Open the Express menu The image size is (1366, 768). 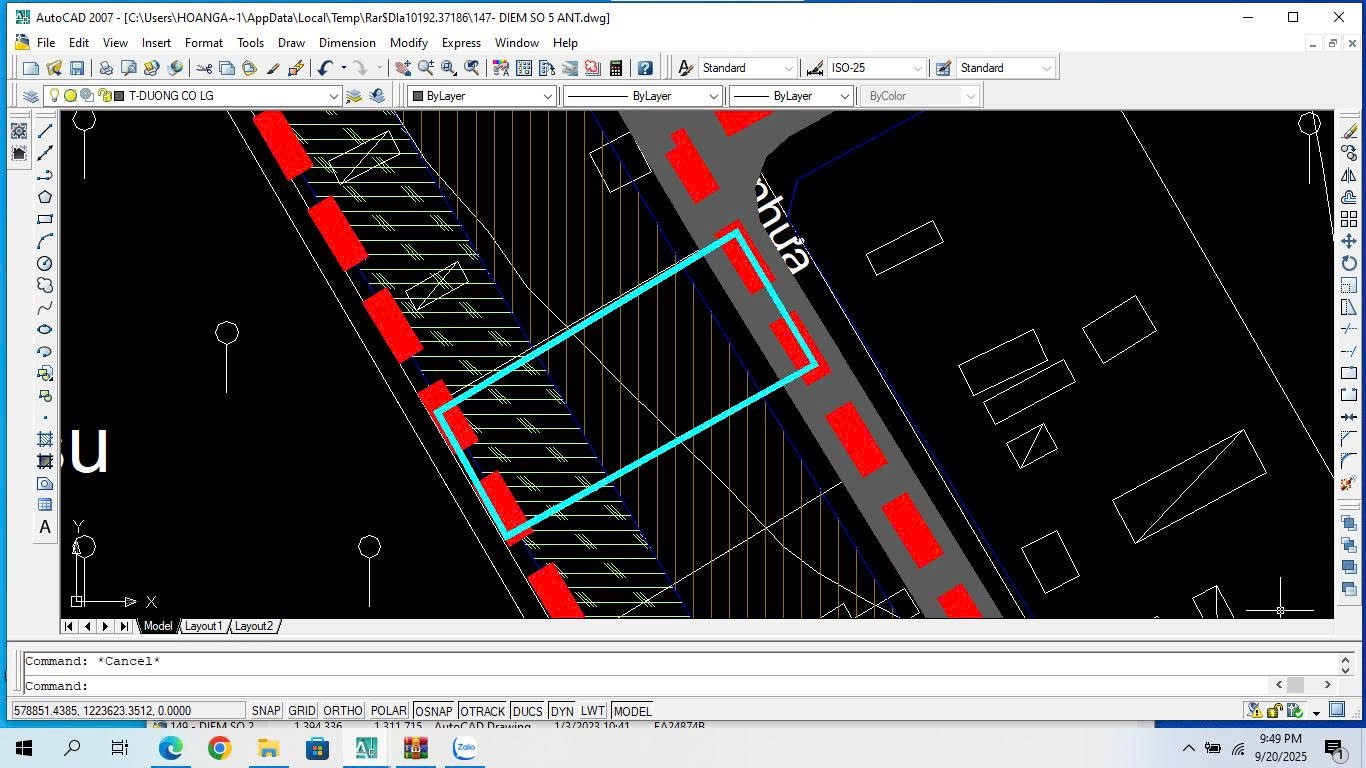pyautogui.click(x=461, y=43)
